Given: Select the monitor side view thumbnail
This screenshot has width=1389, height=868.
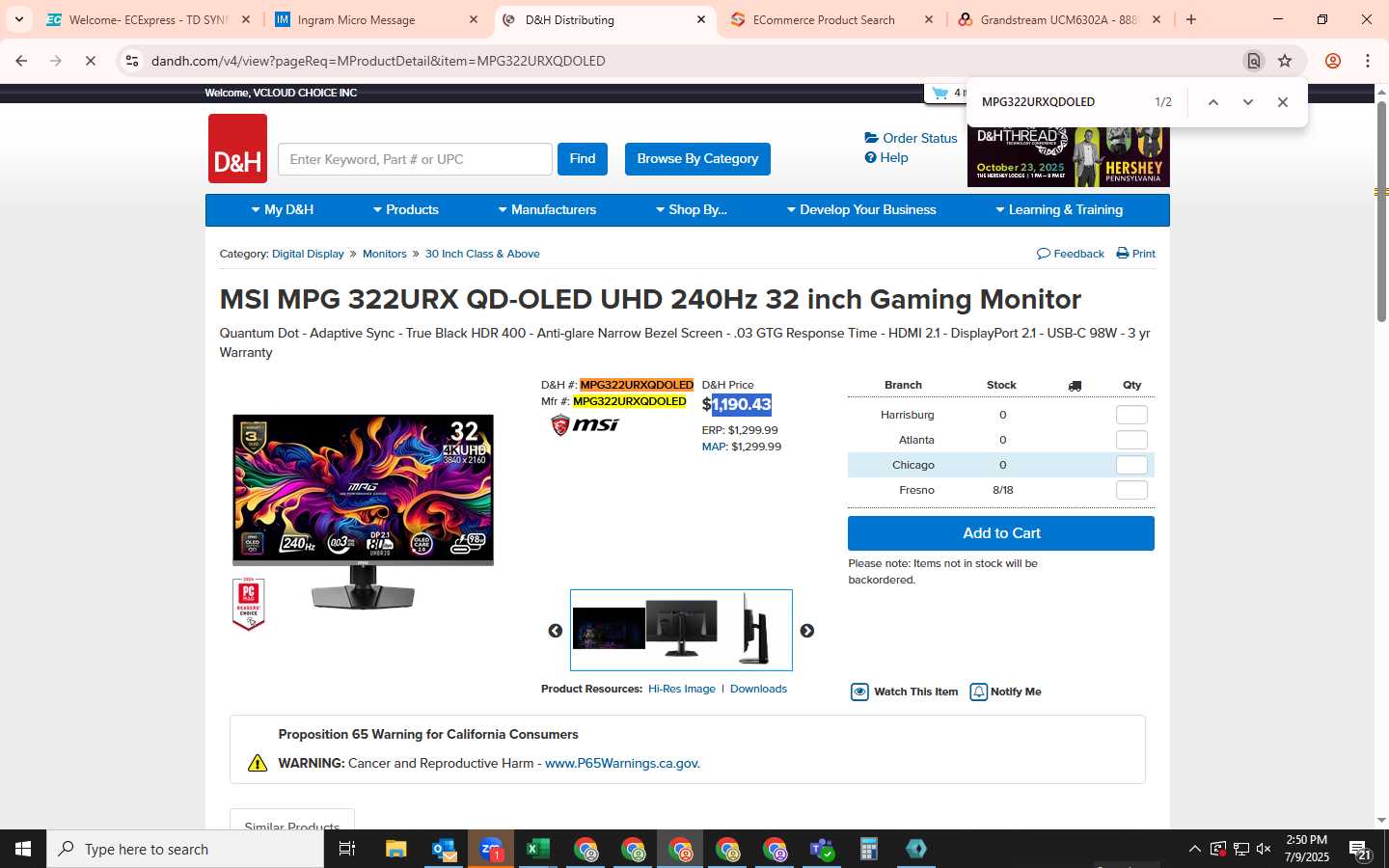Looking at the screenshot, I should (x=754, y=629).
